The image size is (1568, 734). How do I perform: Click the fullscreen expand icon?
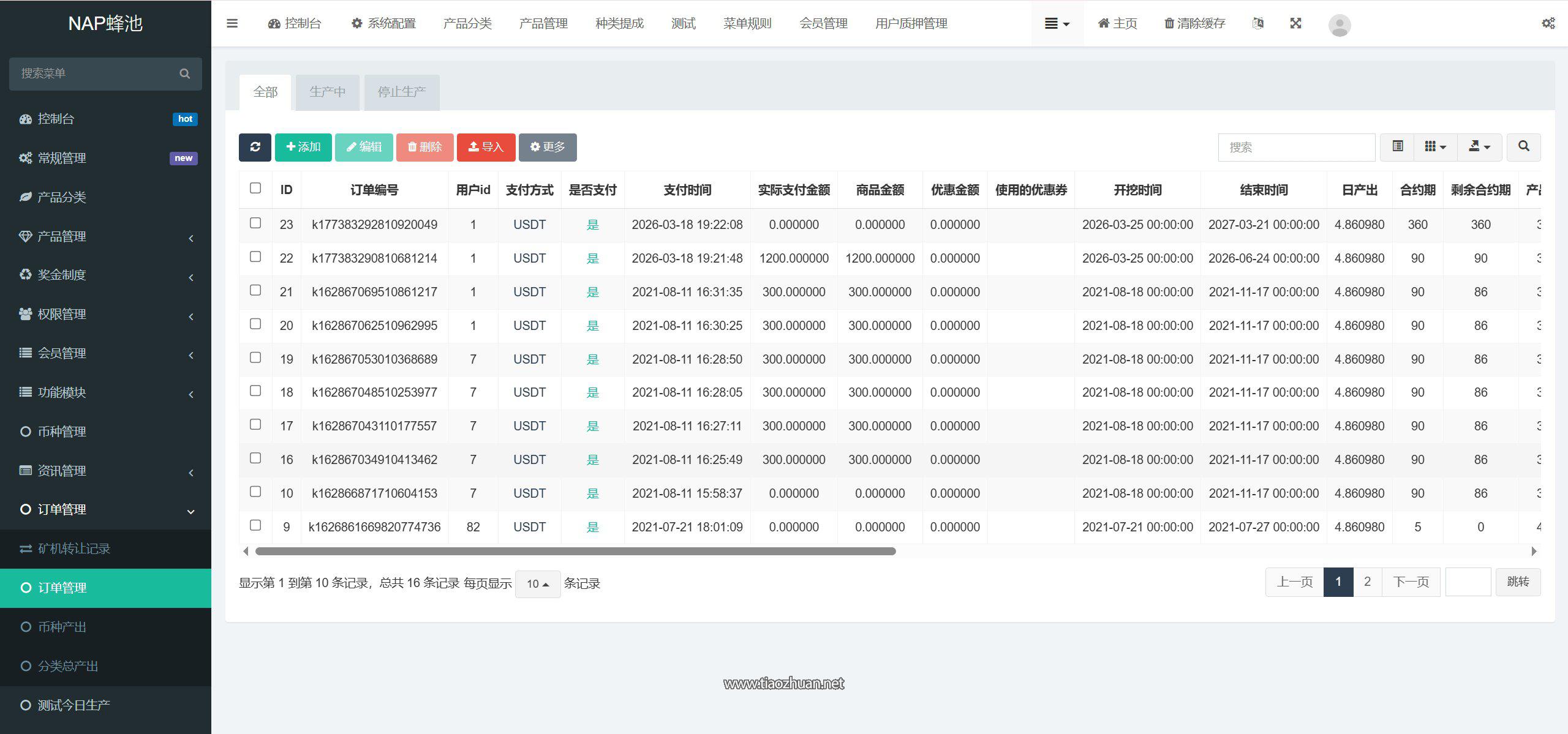pos(1295,23)
